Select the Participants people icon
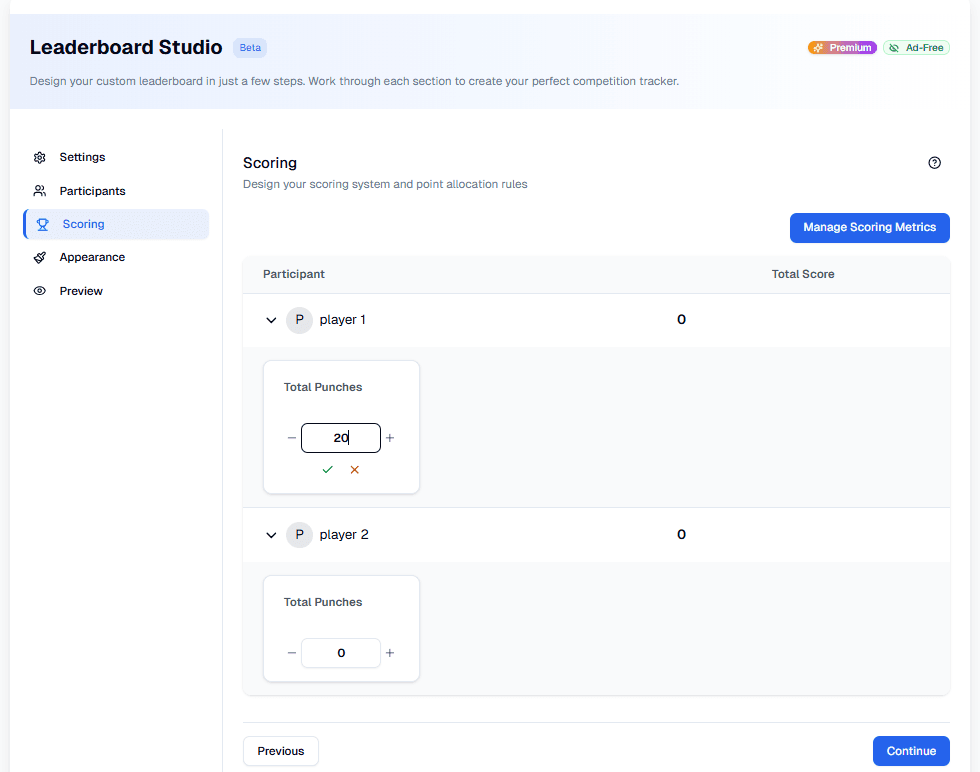Viewport: 980px width, 772px height. pos(39,190)
